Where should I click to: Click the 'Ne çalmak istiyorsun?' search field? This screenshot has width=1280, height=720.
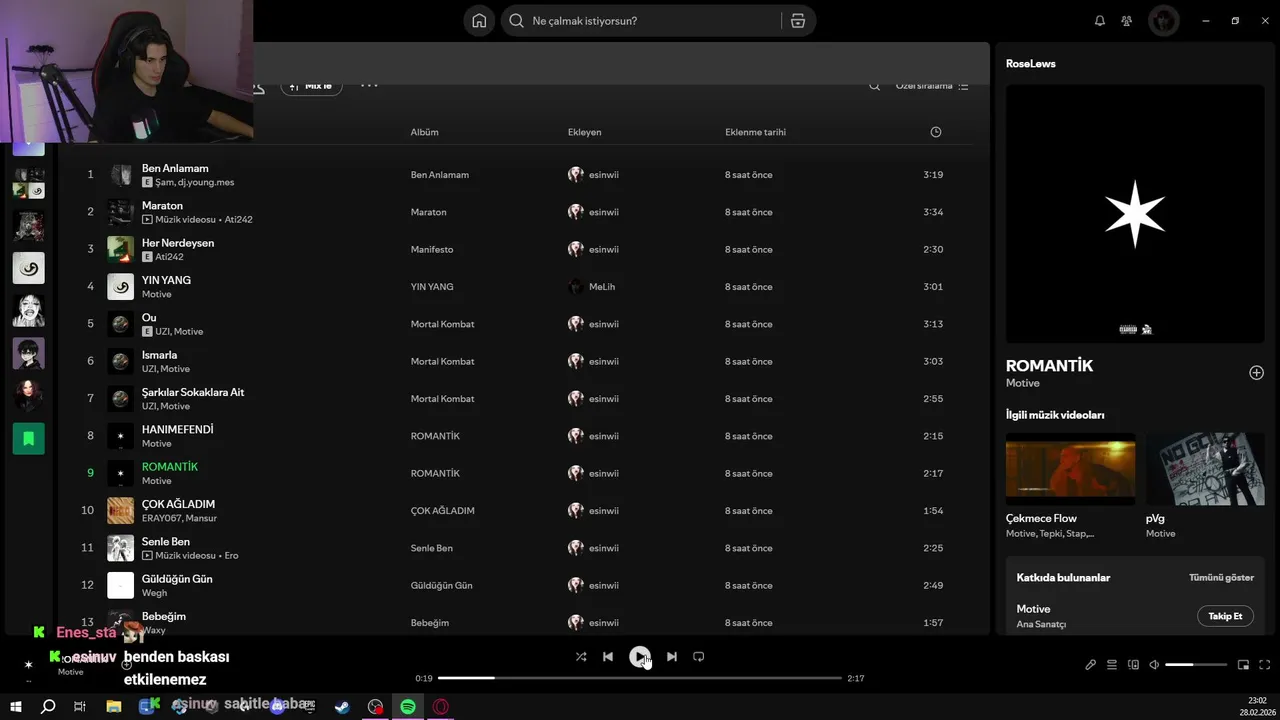tap(640, 21)
